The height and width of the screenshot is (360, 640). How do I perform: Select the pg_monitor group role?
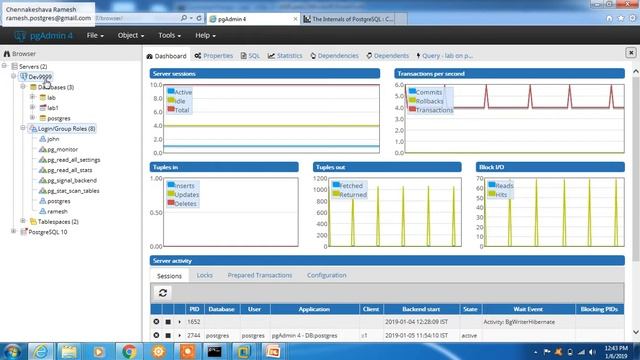click(62, 149)
